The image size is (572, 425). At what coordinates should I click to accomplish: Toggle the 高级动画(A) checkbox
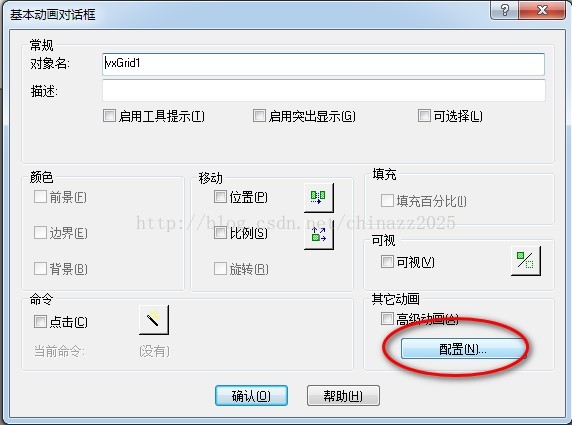387,318
